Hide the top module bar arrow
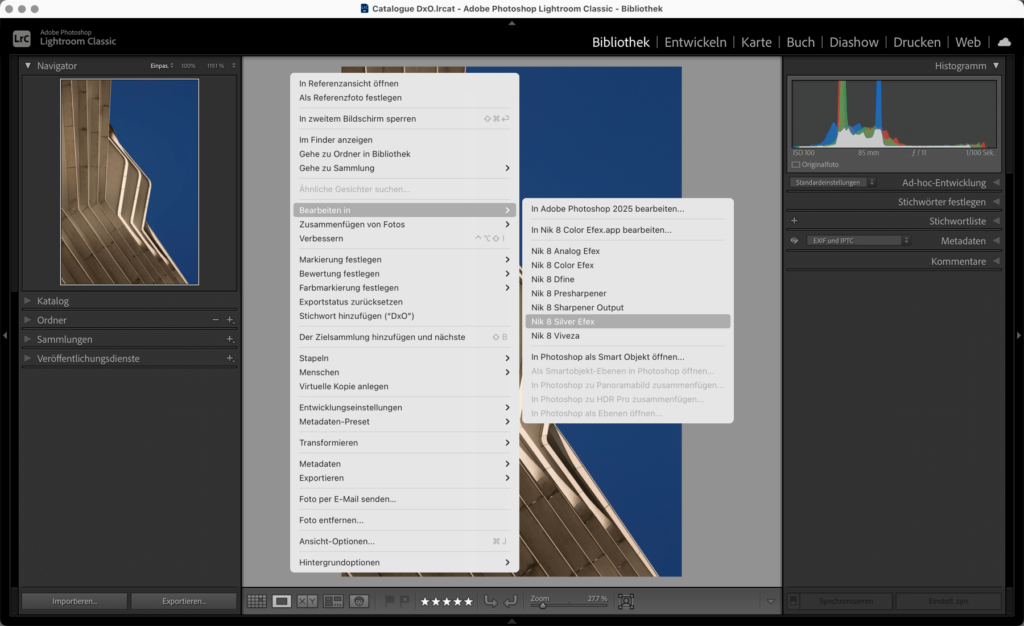The image size is (1024, 626). [512, 23]
